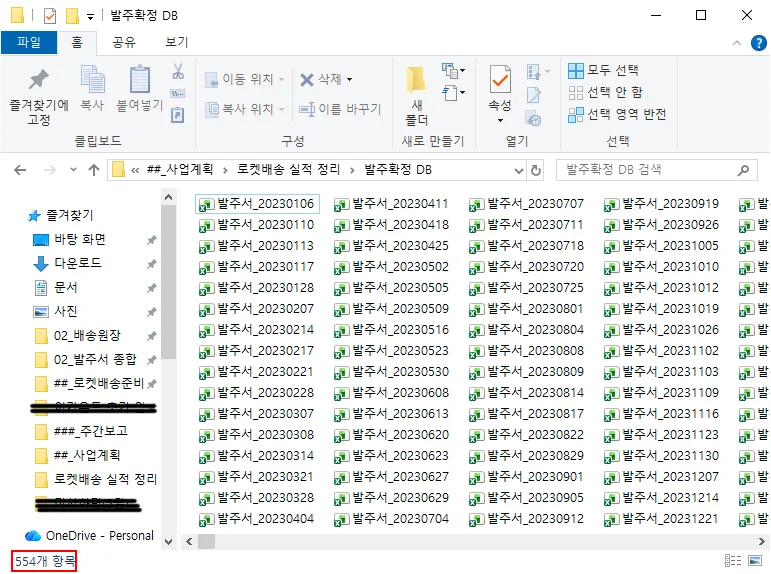Click the edit file icon
The height and width of the screenshot is (574, 771).
click(x=534, y=94)
